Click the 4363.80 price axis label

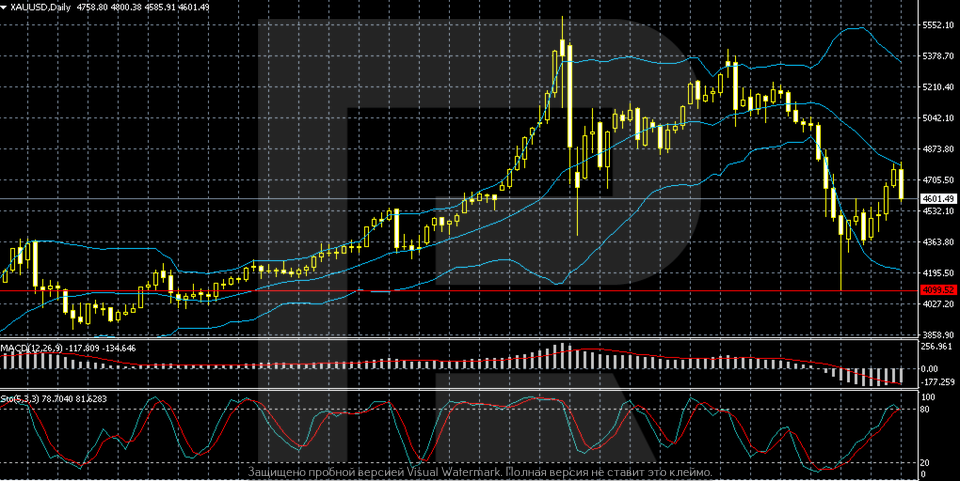point(939,242)
